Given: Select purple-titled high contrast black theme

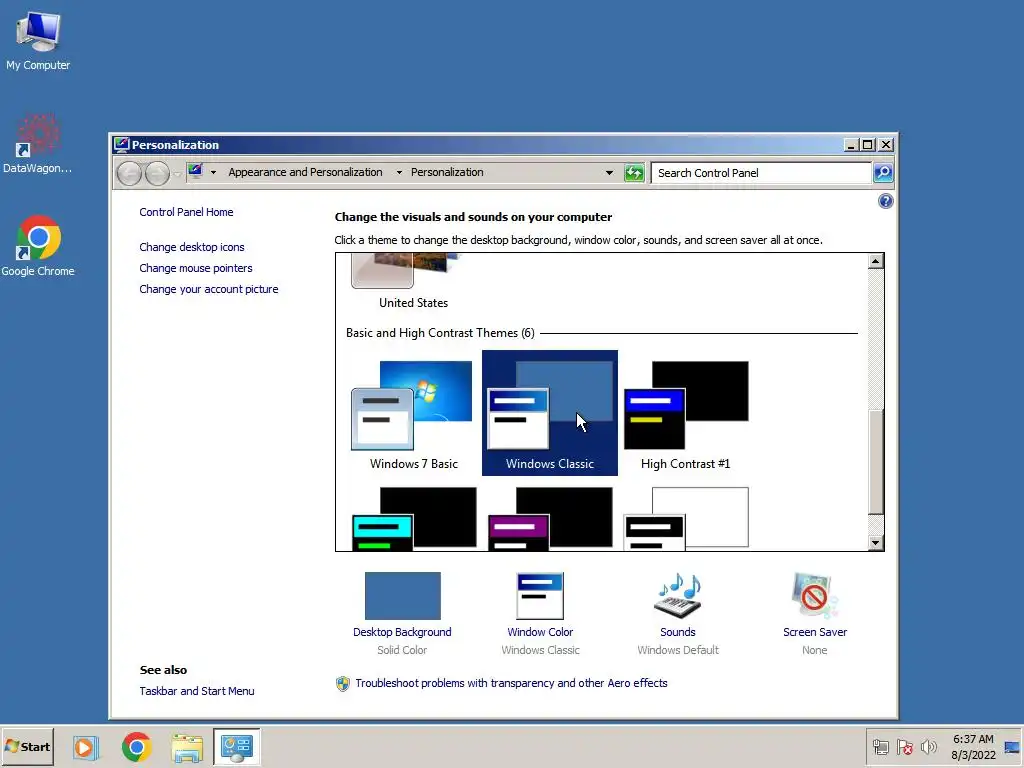Looking at the screenshot, I should pyautogui.click(x=550, y=519).
